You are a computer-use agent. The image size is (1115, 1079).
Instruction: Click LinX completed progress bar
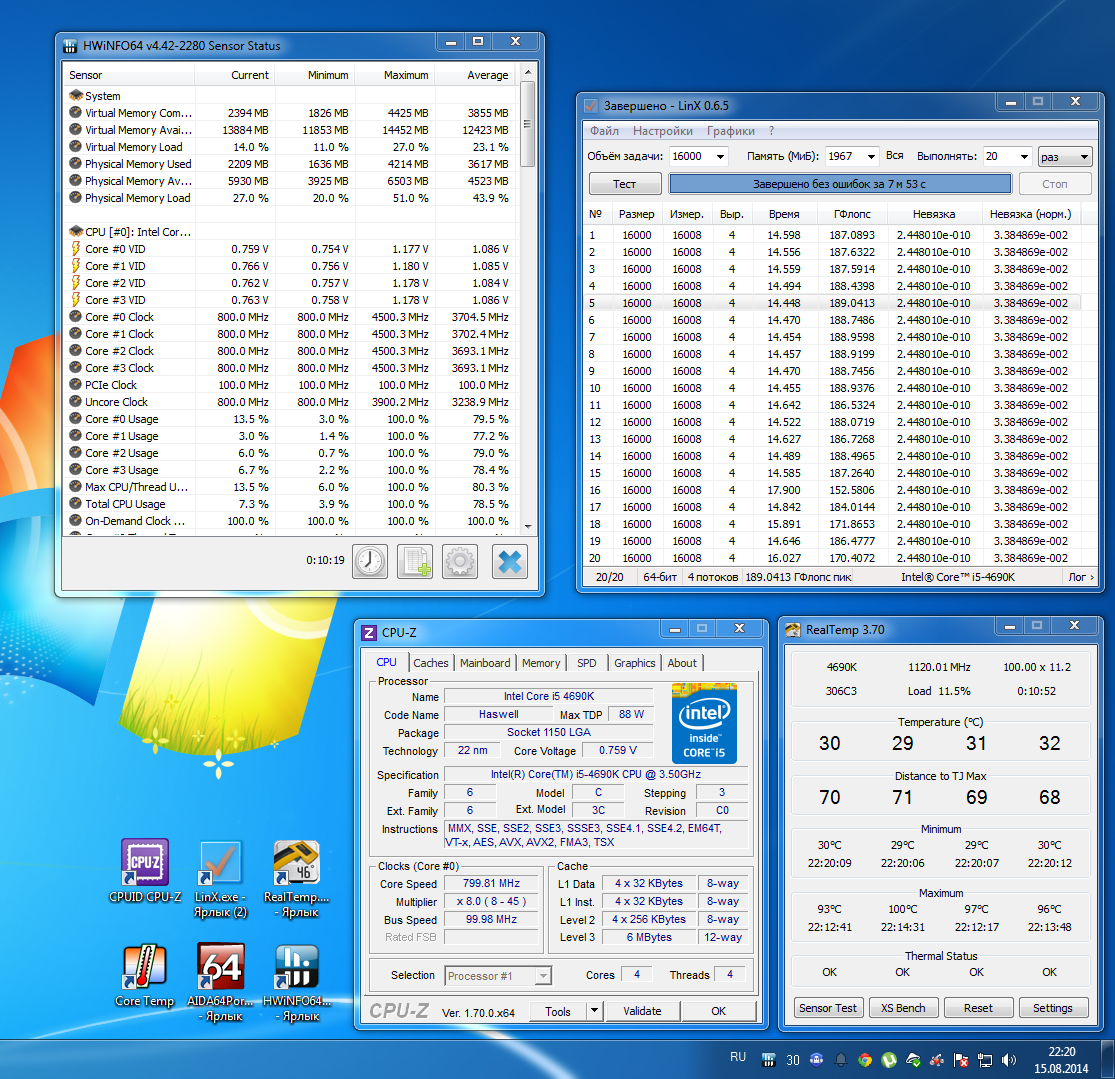point(840,184)
